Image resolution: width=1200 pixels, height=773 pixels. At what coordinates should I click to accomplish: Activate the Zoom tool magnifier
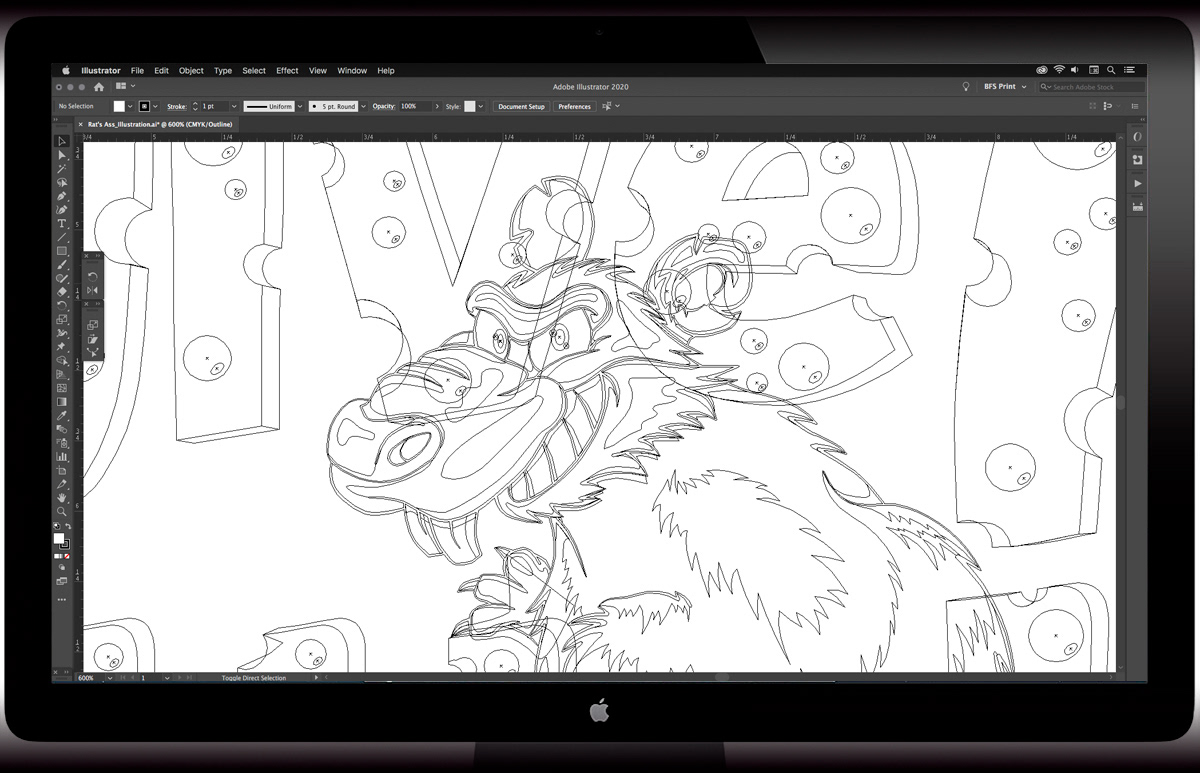tap(62, 511)
